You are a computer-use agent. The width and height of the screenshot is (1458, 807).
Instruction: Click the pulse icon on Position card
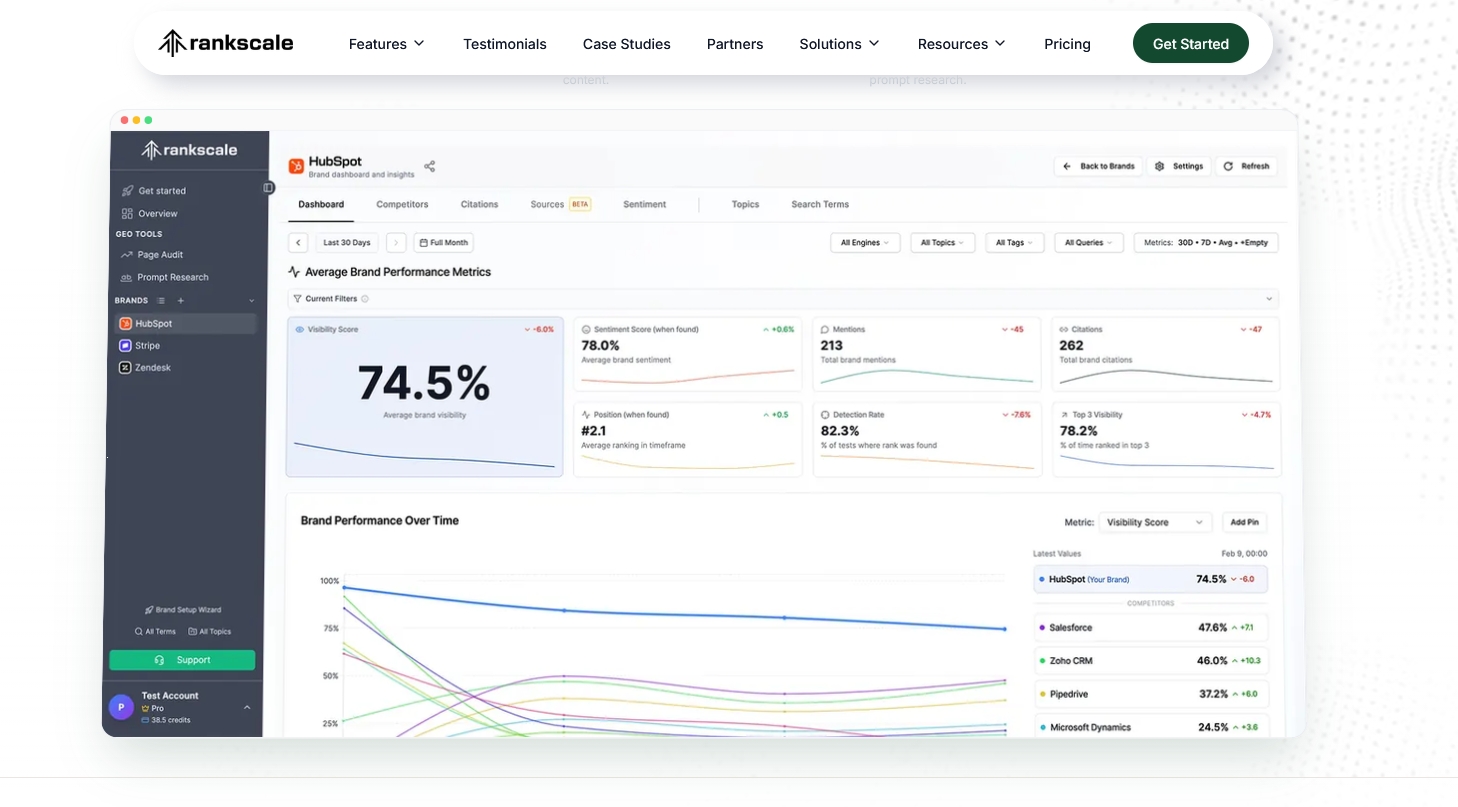pos(586,414)
